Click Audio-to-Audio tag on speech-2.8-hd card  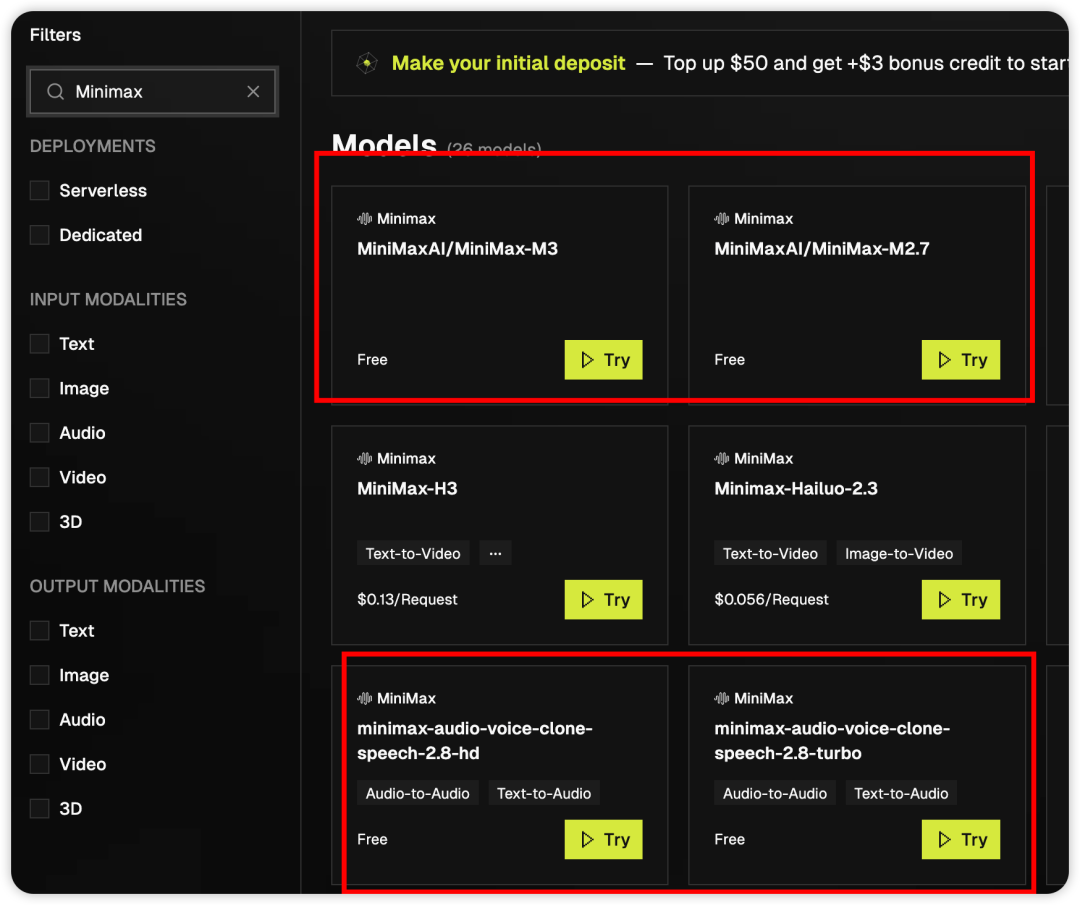point(417,793)
